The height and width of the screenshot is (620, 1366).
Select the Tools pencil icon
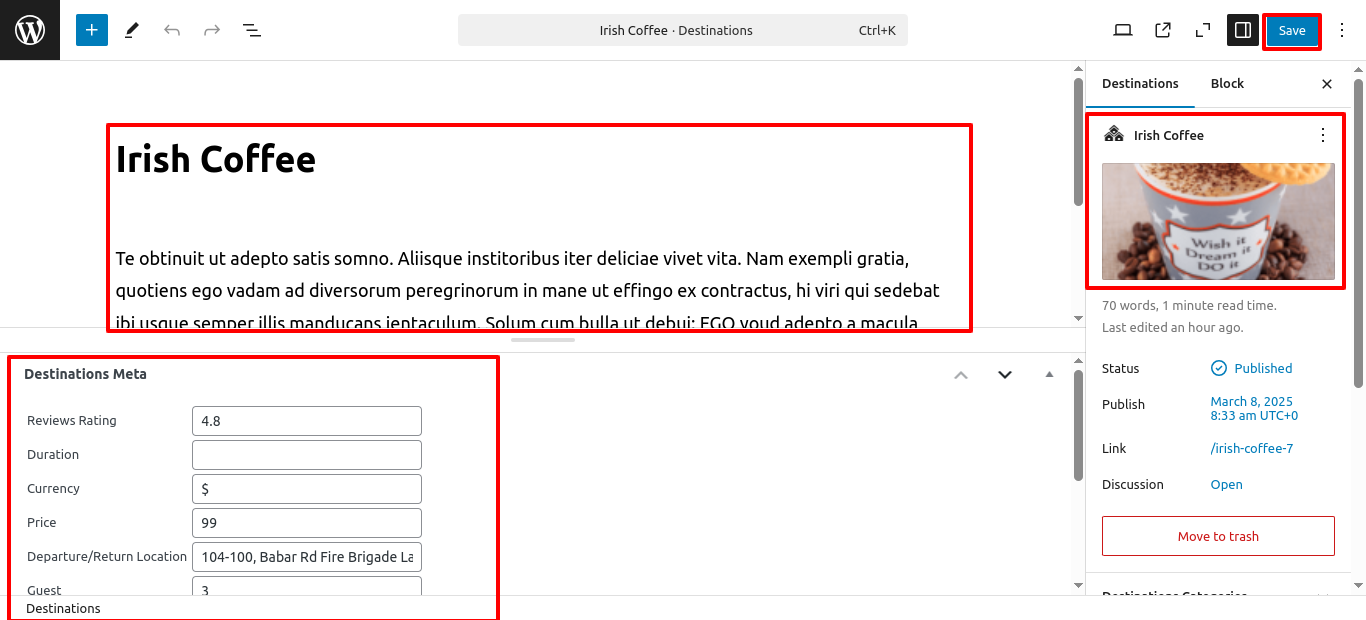point(132,30)
